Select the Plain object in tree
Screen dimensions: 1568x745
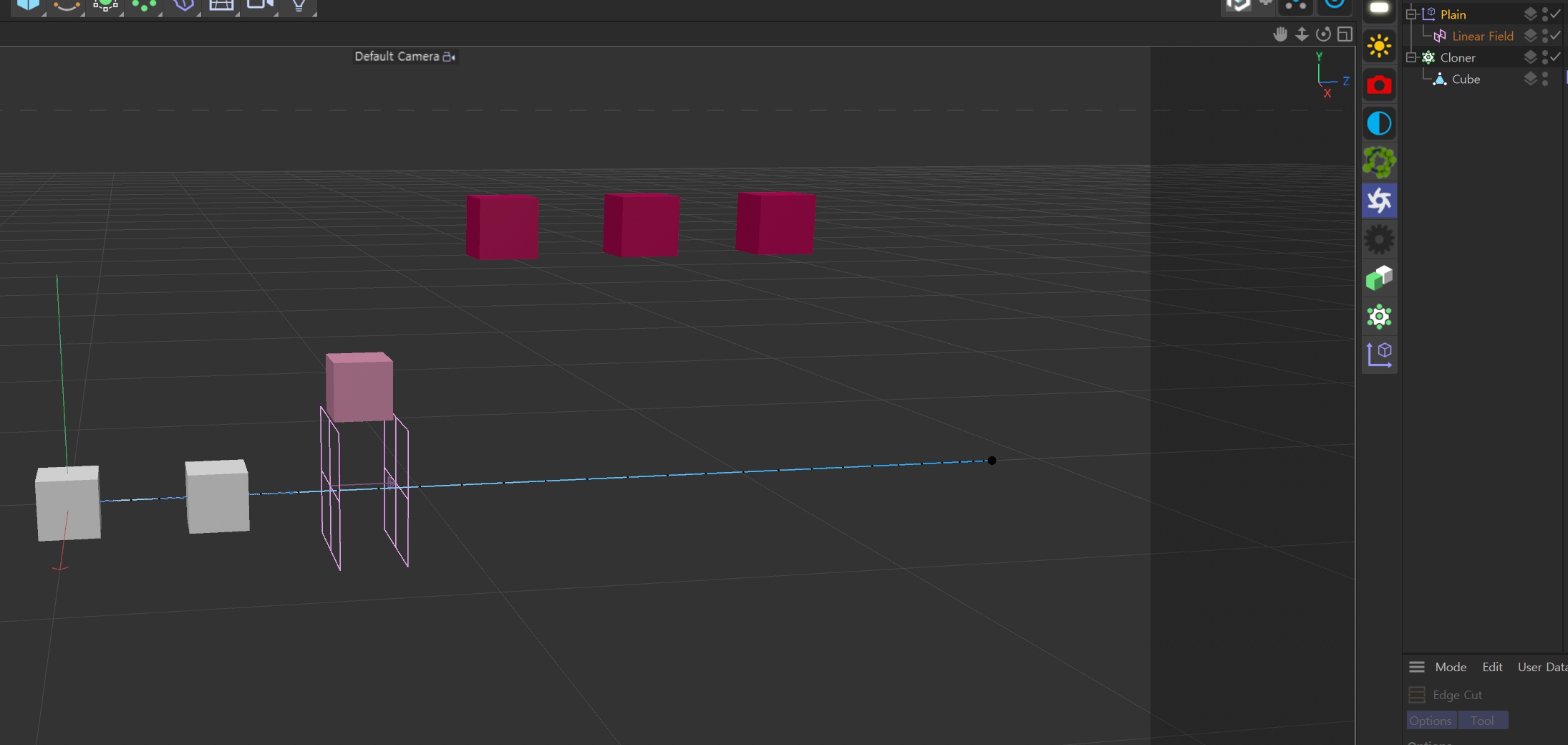coord(1453,14)
